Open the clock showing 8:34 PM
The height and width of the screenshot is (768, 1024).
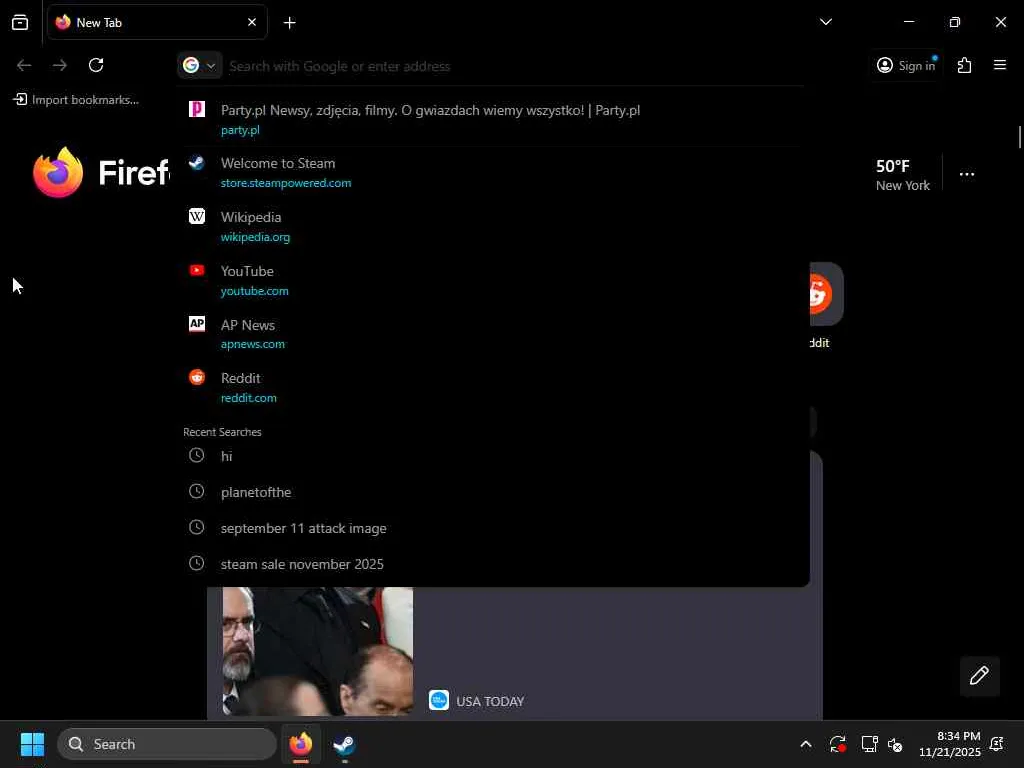click(x=950, y=744)
